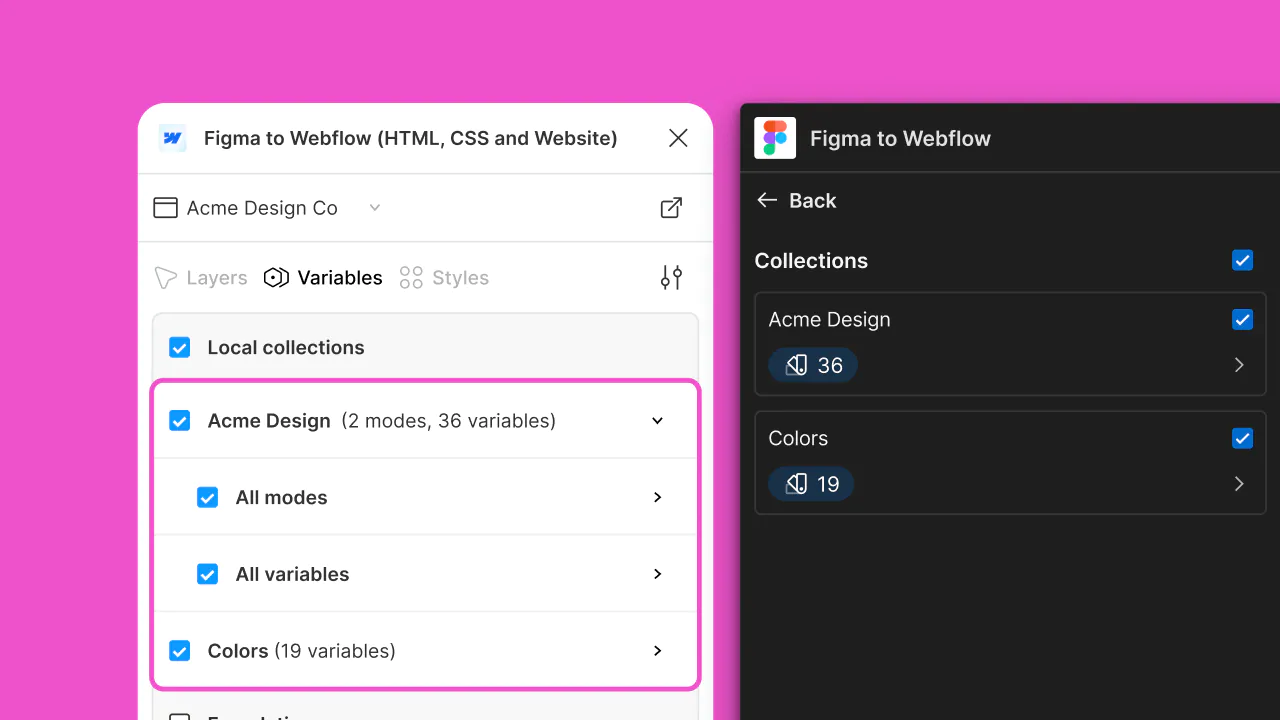The width and height of the screenshot is (1280, 720).
Task: Click the Back arrow icon
Action: 767,200
